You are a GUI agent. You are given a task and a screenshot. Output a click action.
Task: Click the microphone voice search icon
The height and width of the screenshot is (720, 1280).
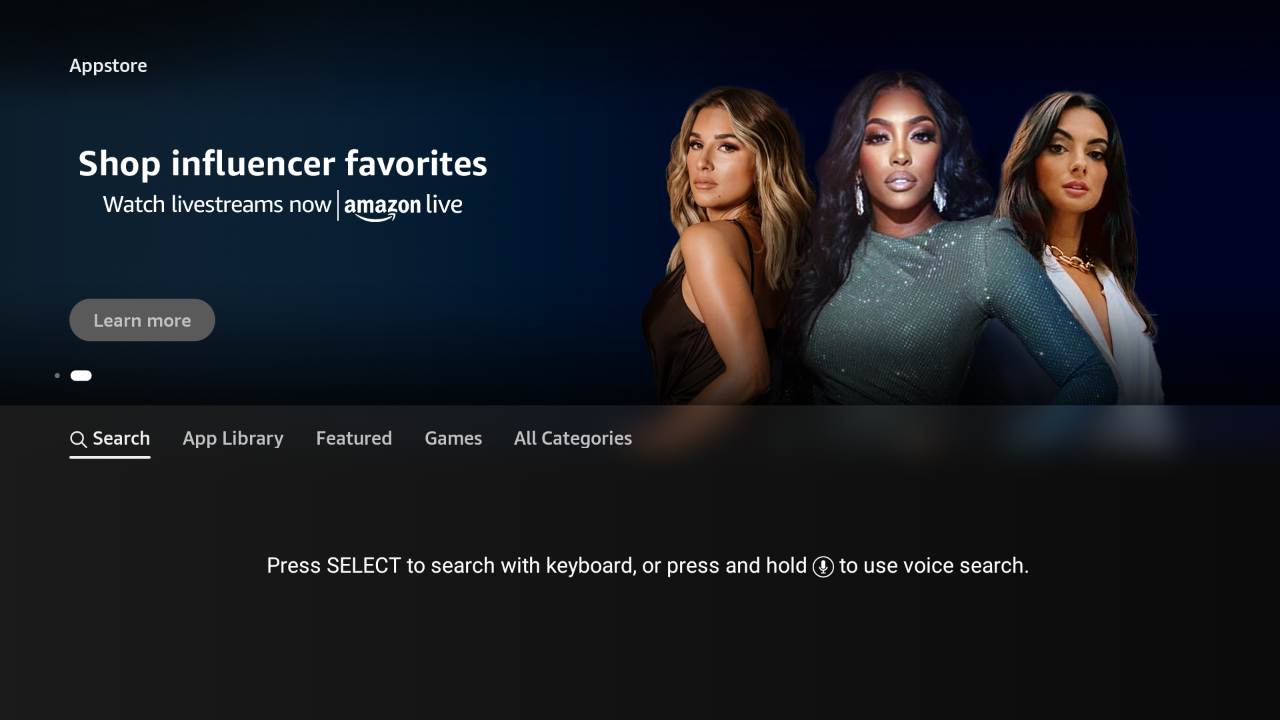tap(823, 567)
